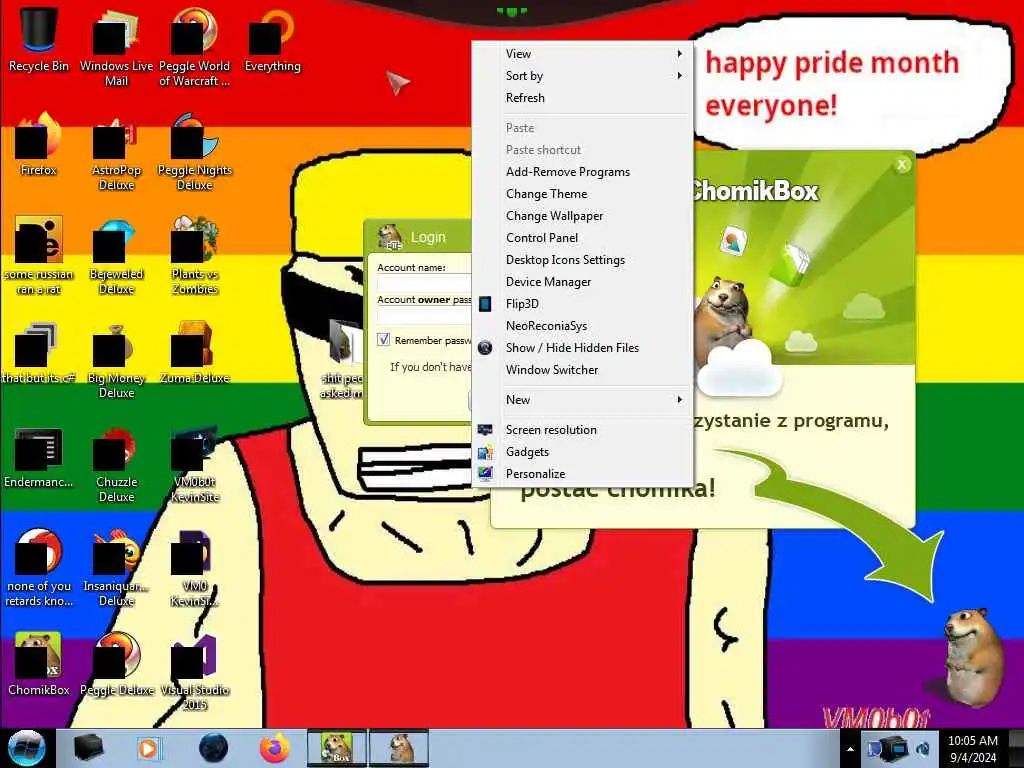1024x768 pixels.
Task: Show hidden system tray icons arrow
Action: (850, 749)
